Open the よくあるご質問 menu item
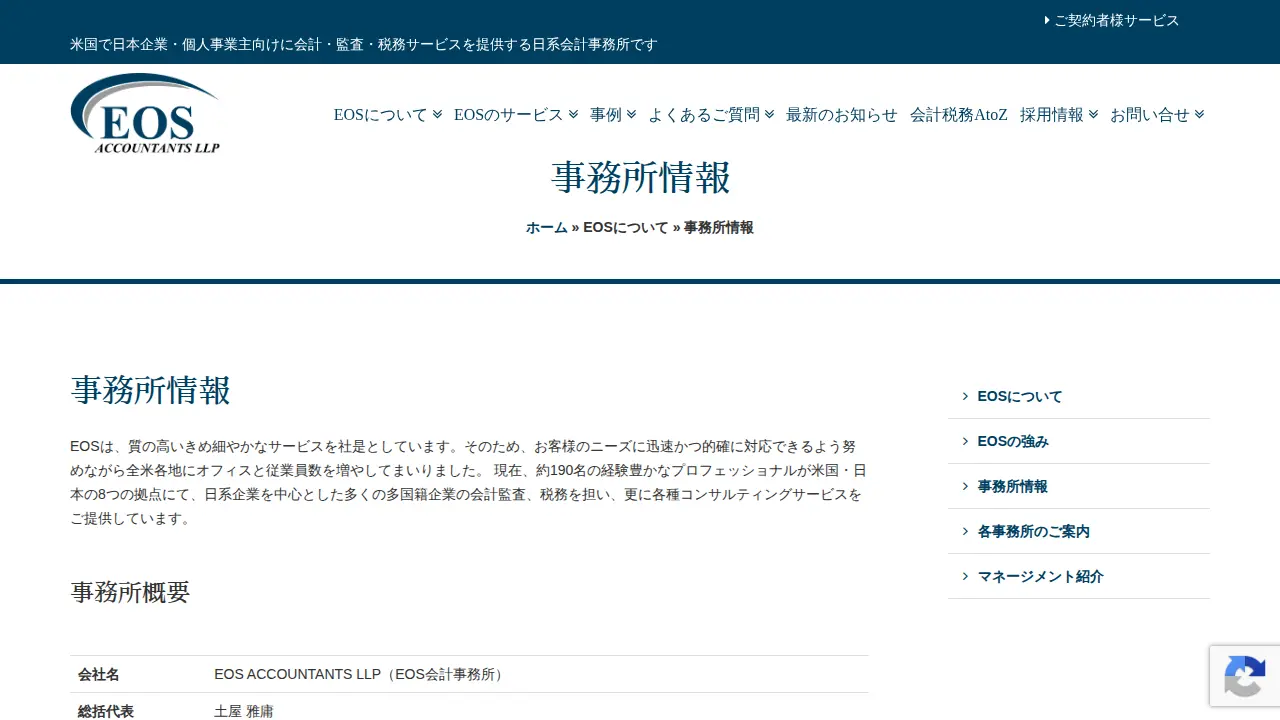Viewport: 1280px width, 720px height. (x=704, y=114)
